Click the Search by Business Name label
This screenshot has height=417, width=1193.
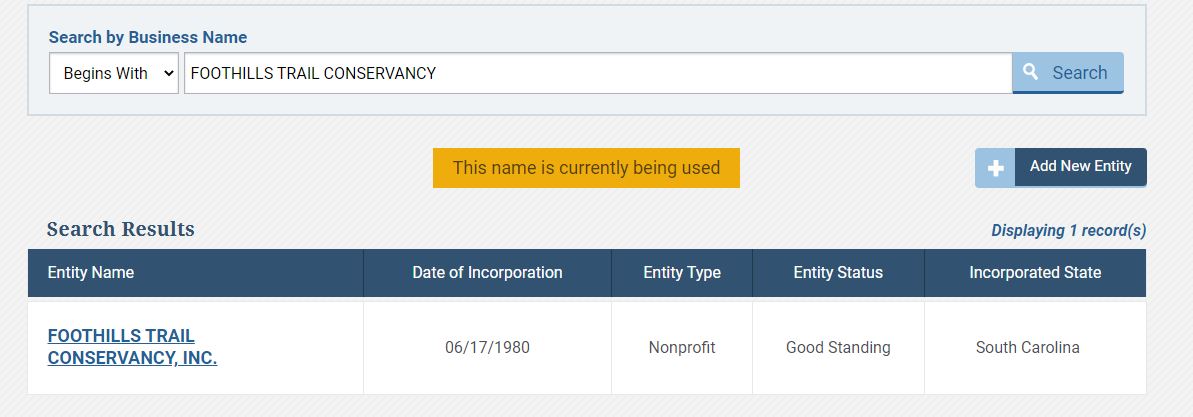(x=148, y=37)
